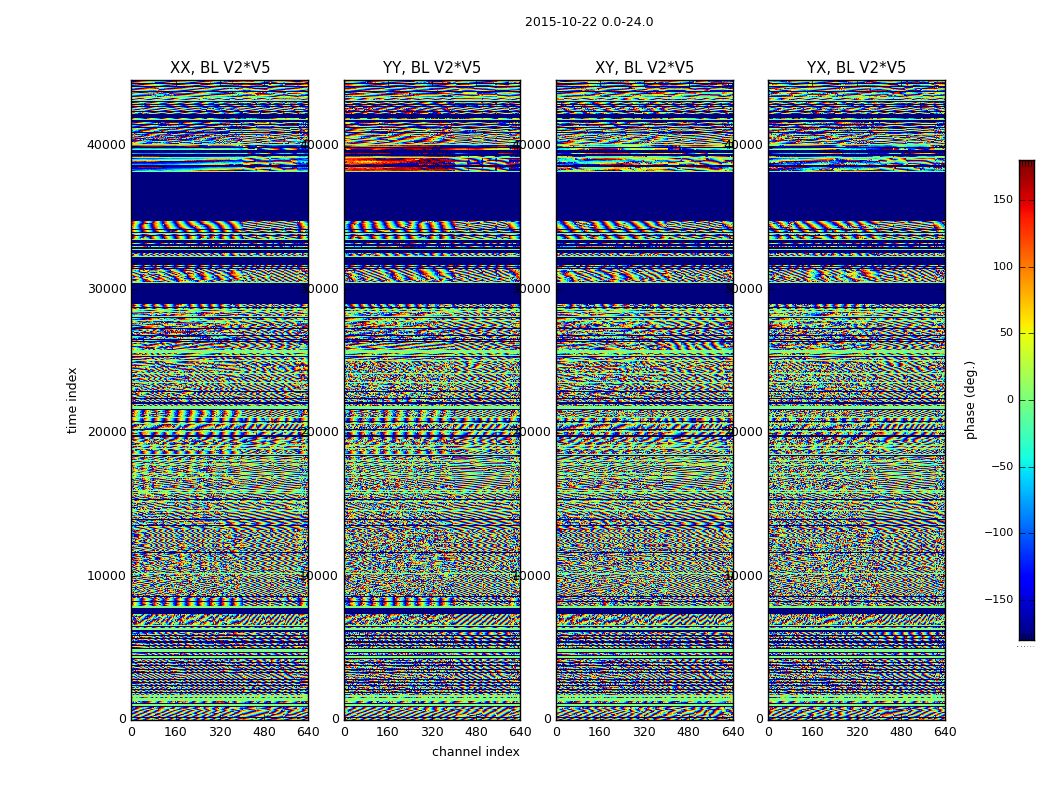Click the XX panel x-tick "640"
This screenshot has height=800, width=1050.
(x=308, y=732)
